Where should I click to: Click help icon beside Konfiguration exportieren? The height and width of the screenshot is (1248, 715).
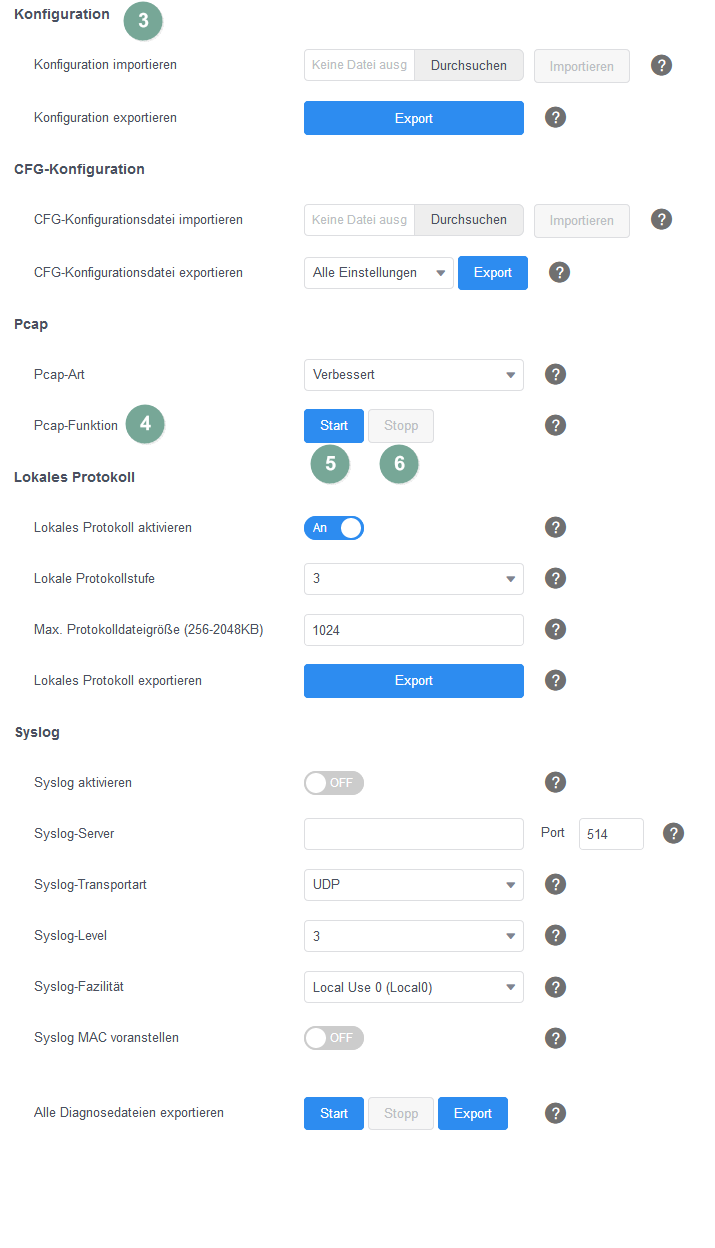[556, 118]
